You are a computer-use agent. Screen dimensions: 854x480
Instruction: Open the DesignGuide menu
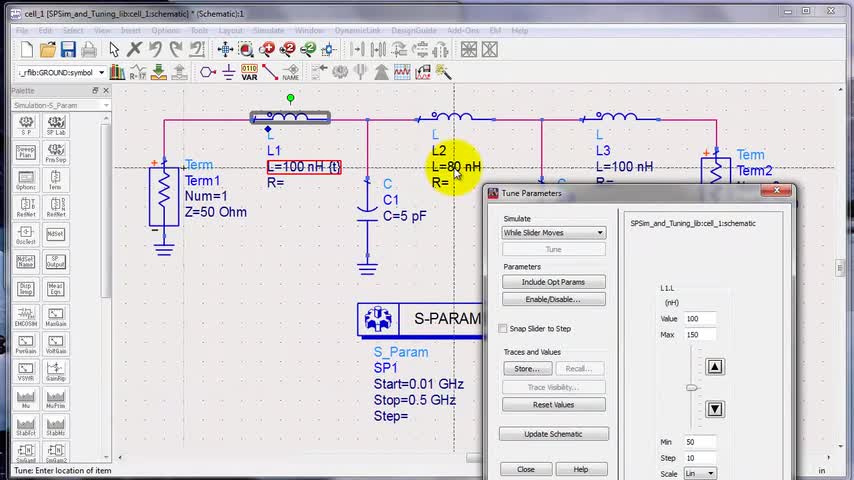tap(414, 31)
